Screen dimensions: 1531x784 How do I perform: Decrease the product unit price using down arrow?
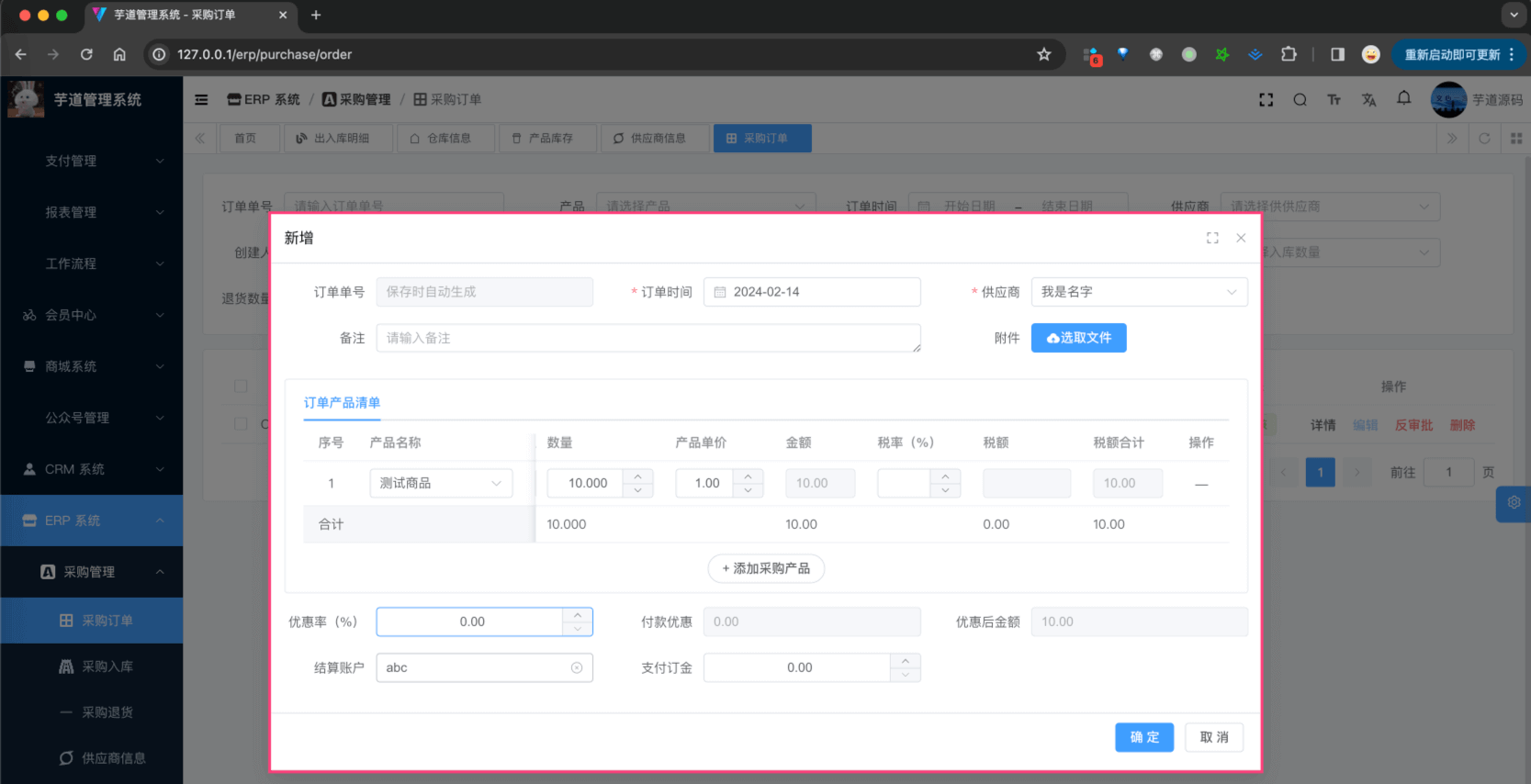[748, 490]
